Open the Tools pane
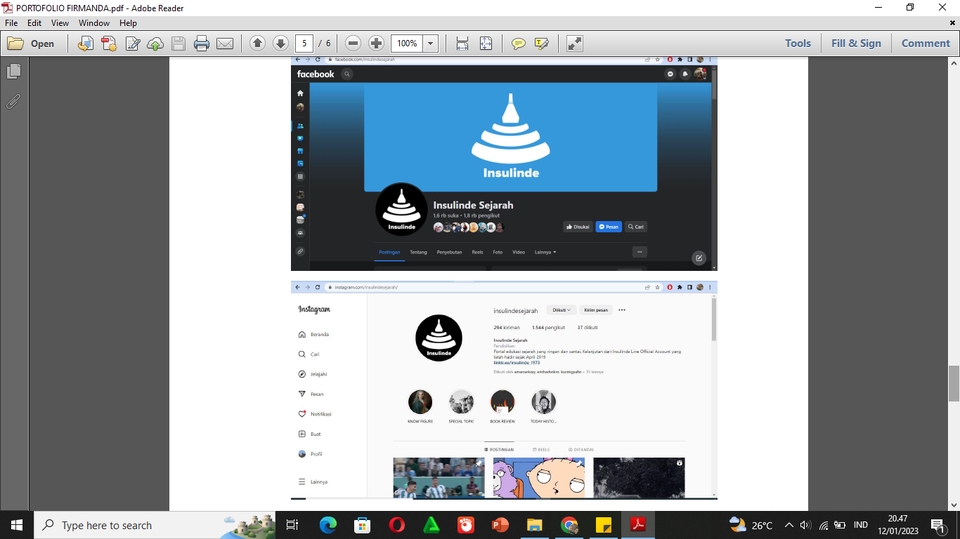Screen dimensions: 960x539 pyautogui.click(x=798, y=43)
